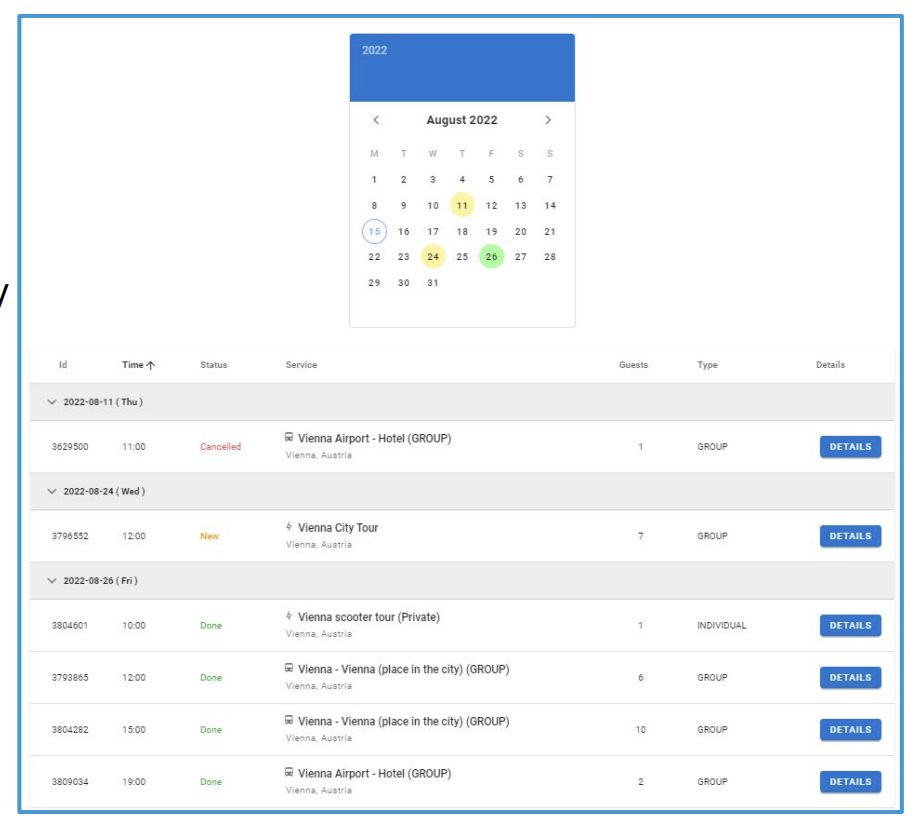Viewport: 922px width, 824px height.
Task: Click bus icon of 15:00 Vienna transfer
Action: point(289,720)
